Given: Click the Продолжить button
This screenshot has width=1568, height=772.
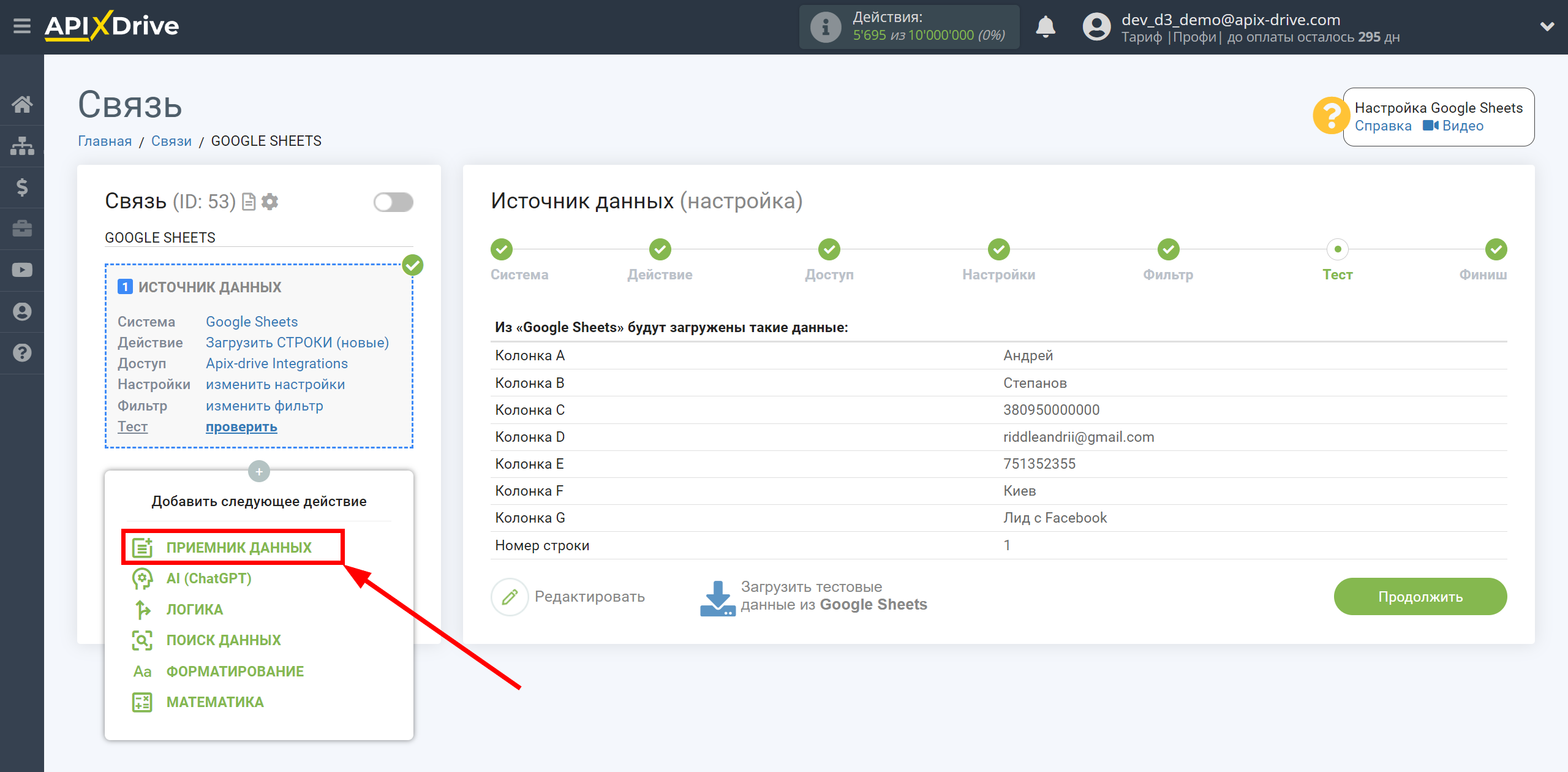Looking at the screenshot, I should click(1420, 597).
